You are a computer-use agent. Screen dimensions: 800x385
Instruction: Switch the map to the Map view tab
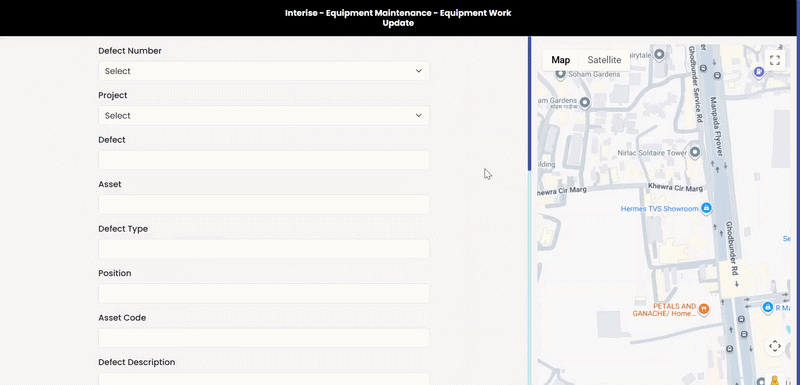(x=560, y=60)
